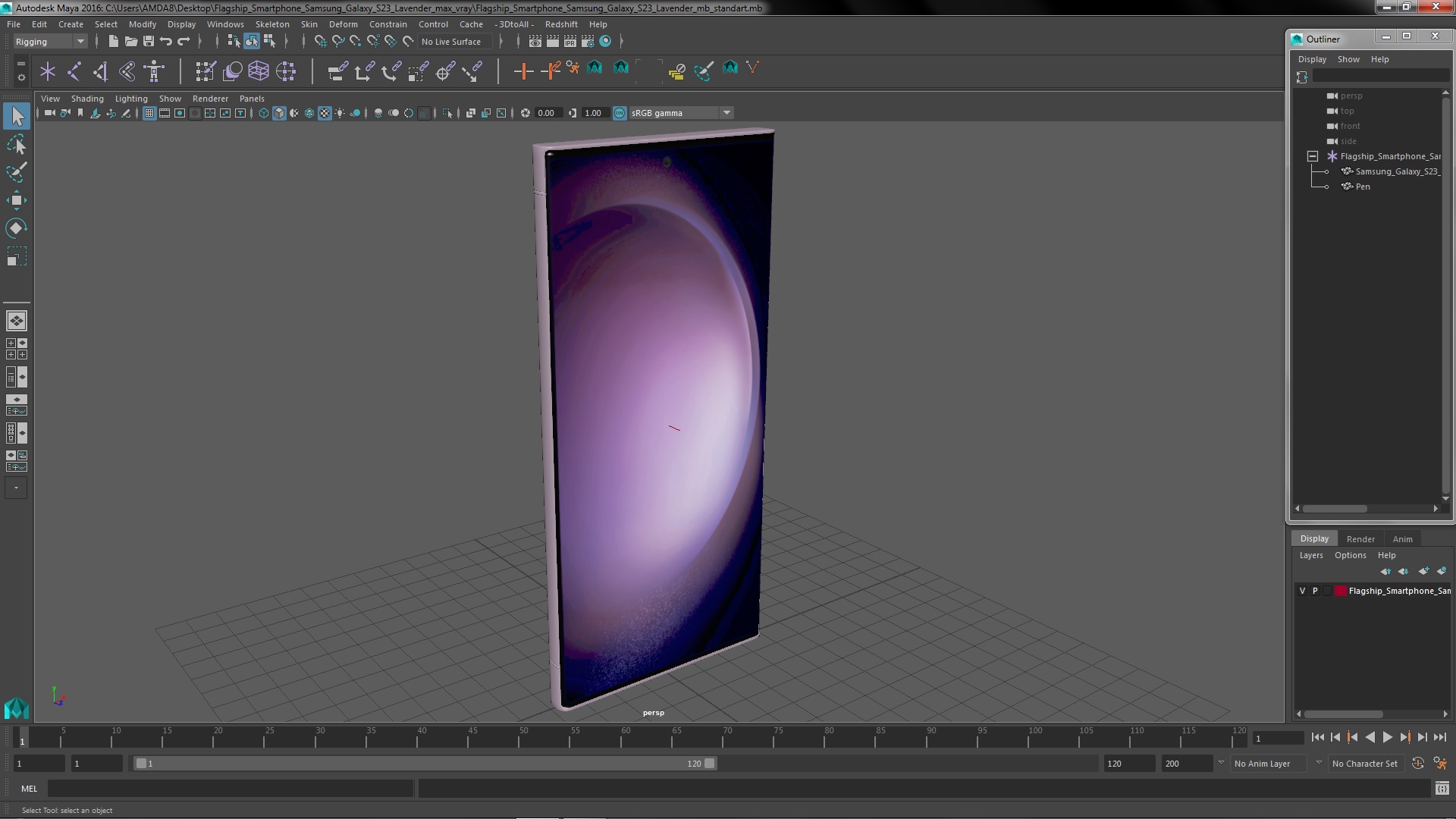Open the Rigging menu set dropdown
The width and height of the screenshot is (1456, 819).
pos(49,42)
